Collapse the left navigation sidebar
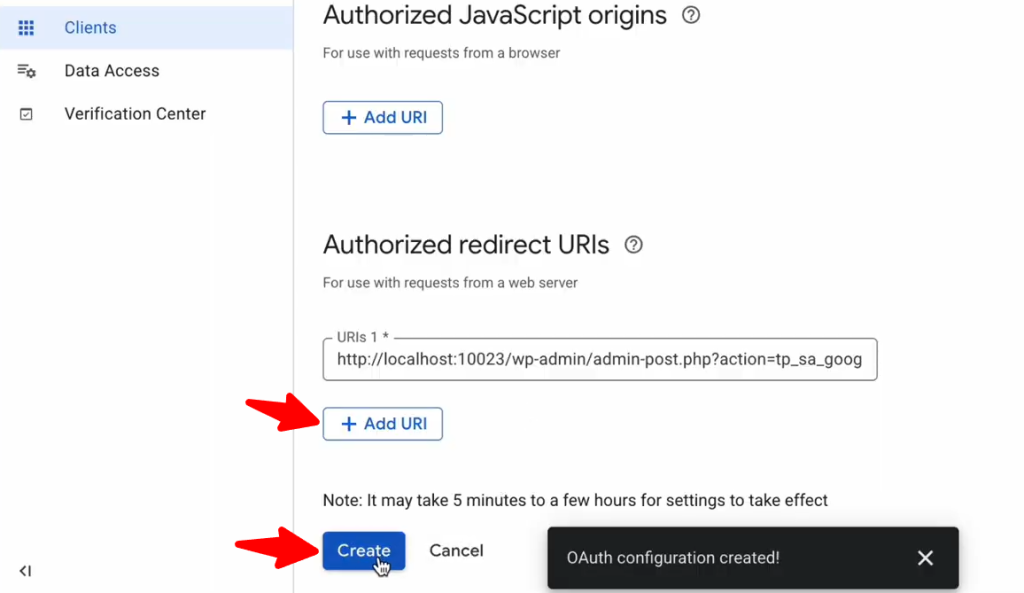1024x593 pixels. tap(25, 571)
